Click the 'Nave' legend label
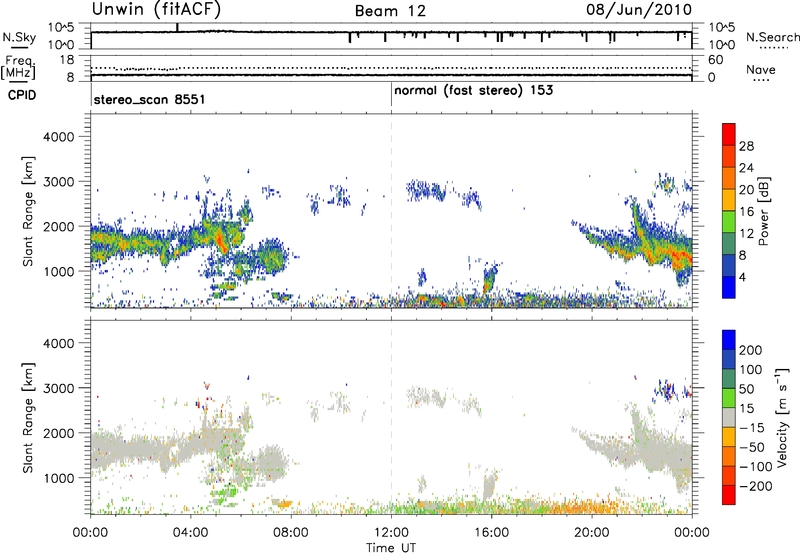The width and height of the screenshot is (800, 554). [x=761, y=69]
